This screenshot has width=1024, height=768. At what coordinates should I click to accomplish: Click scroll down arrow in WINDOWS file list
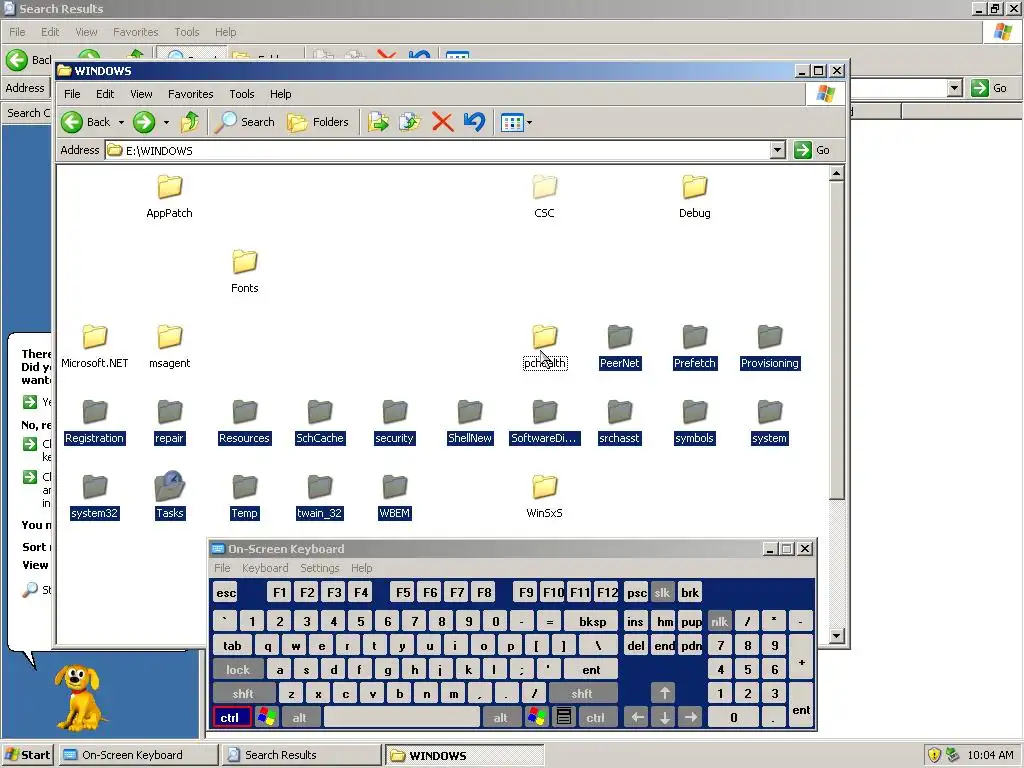pos(837,635)
